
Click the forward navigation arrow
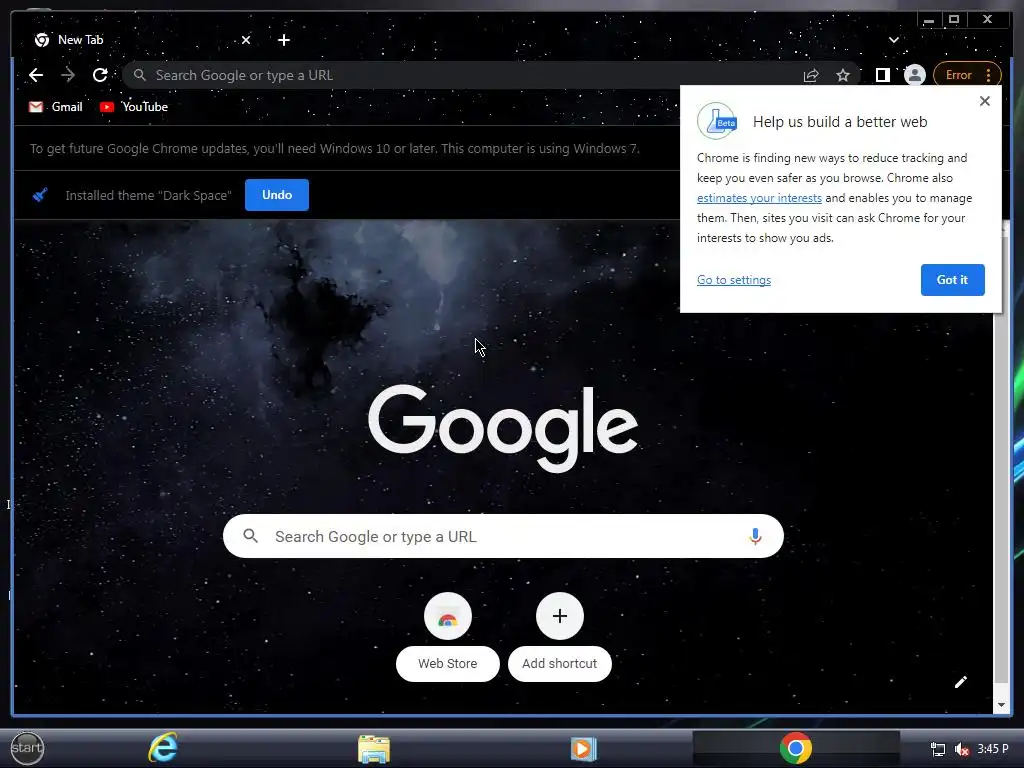click(x=68, y=75)
